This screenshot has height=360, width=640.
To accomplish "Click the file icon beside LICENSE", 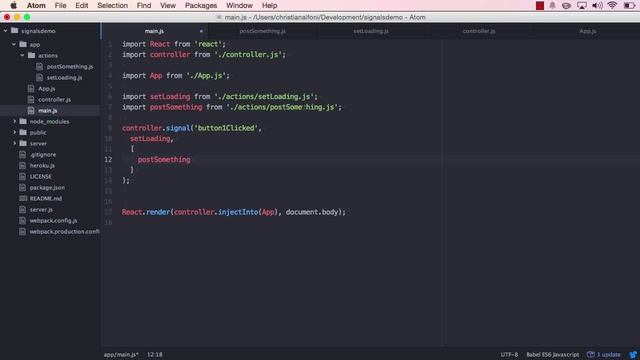I will pyautogui.click(x=22, y=176).
